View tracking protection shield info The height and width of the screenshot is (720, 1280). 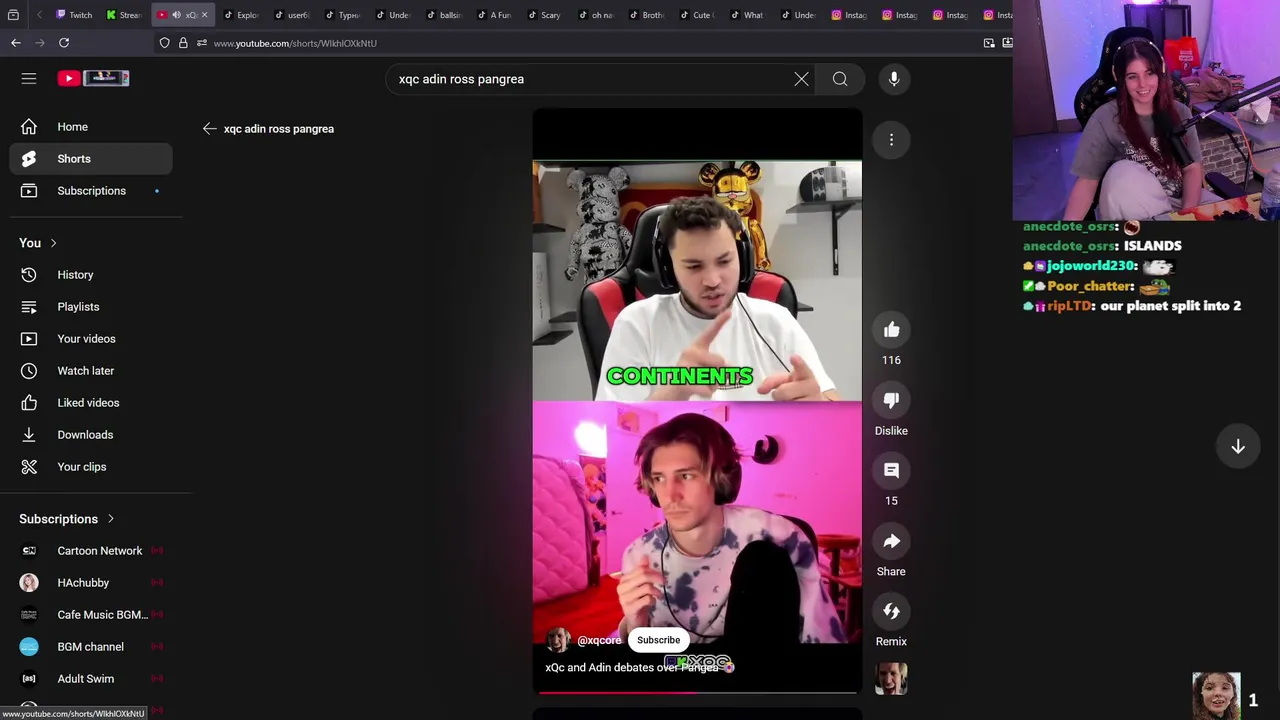pyautogui.click(x=164, y=43)
